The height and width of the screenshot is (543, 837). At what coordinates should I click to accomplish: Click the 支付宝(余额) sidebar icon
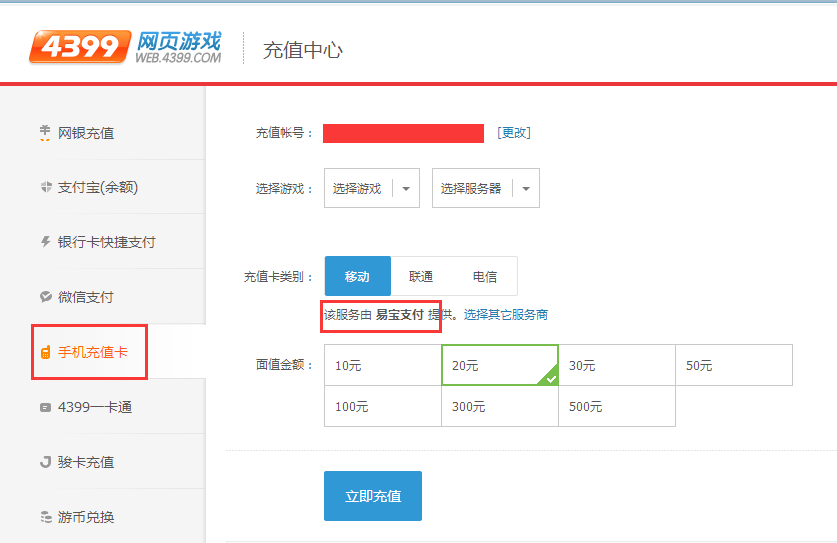[x=46, y=187]
